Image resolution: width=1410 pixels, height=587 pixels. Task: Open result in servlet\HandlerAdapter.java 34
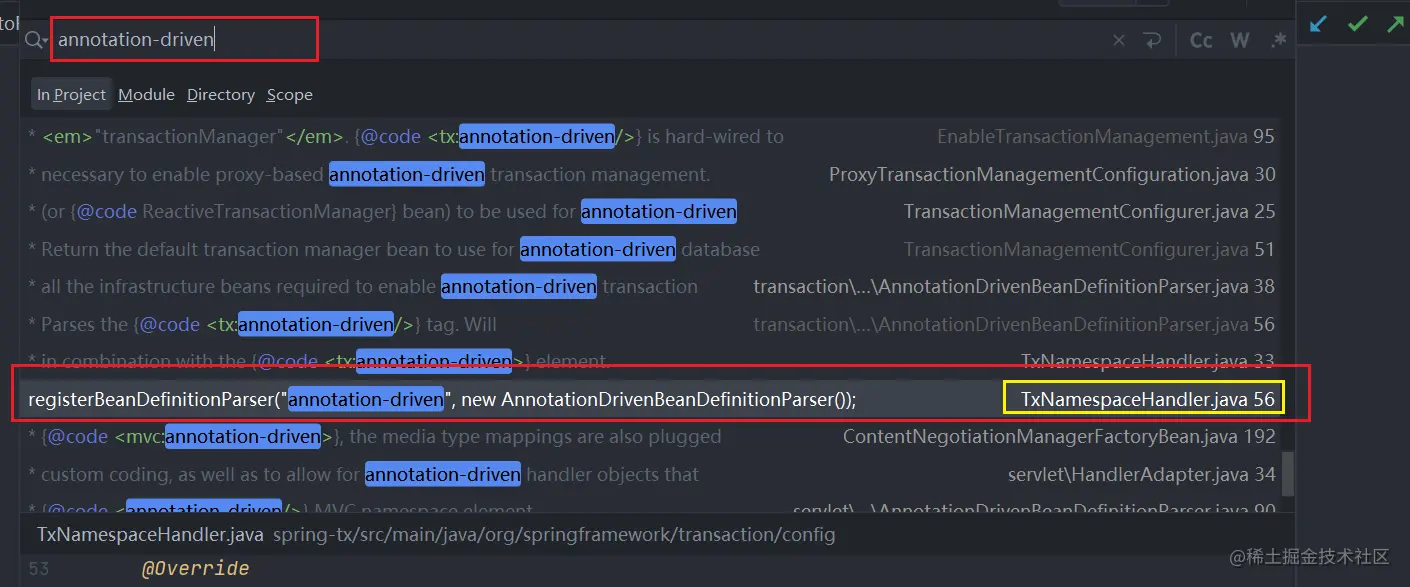tap(651, 474)
